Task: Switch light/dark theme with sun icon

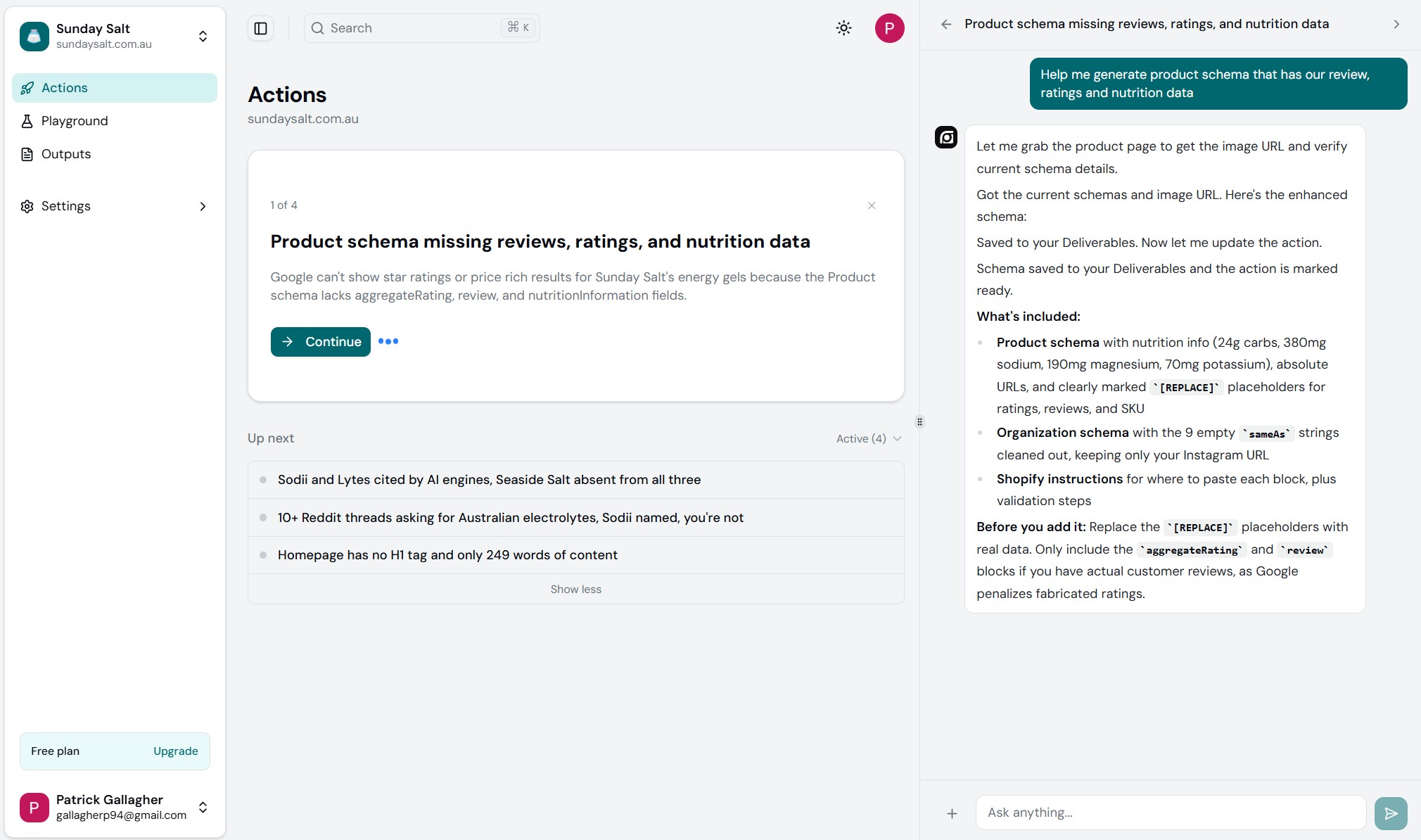Action: (843, 28)
